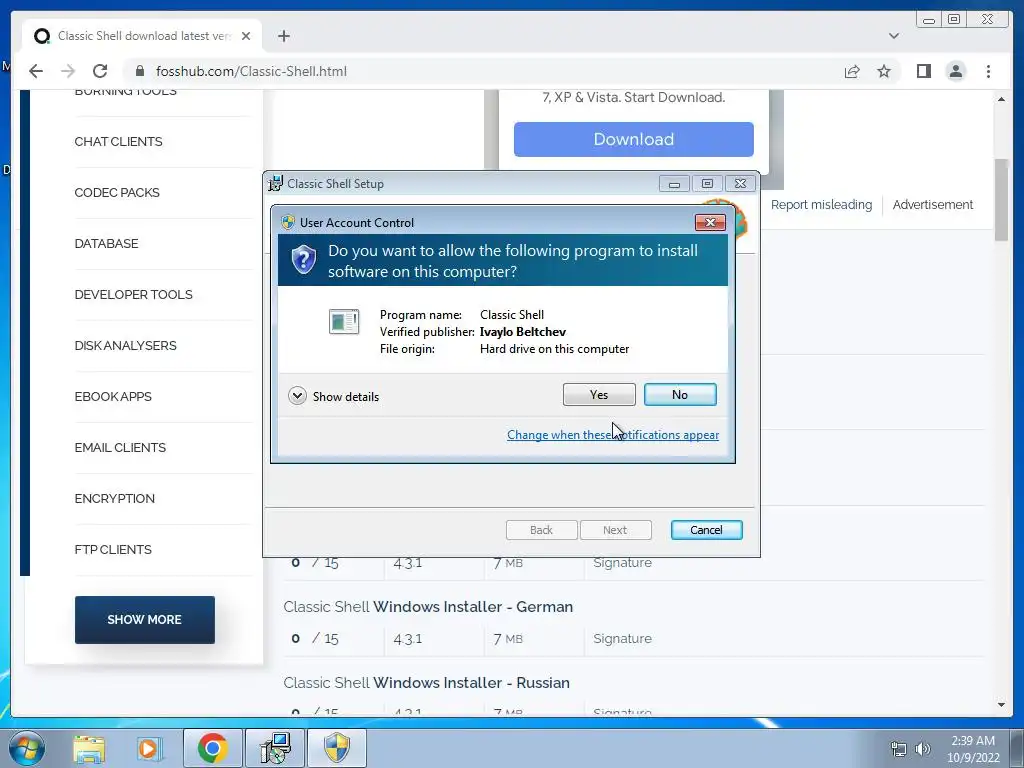Click scrollbar up arrow on the page
The height and width of the screenshot is (768, 1024).
click(x=1001, y=99)
